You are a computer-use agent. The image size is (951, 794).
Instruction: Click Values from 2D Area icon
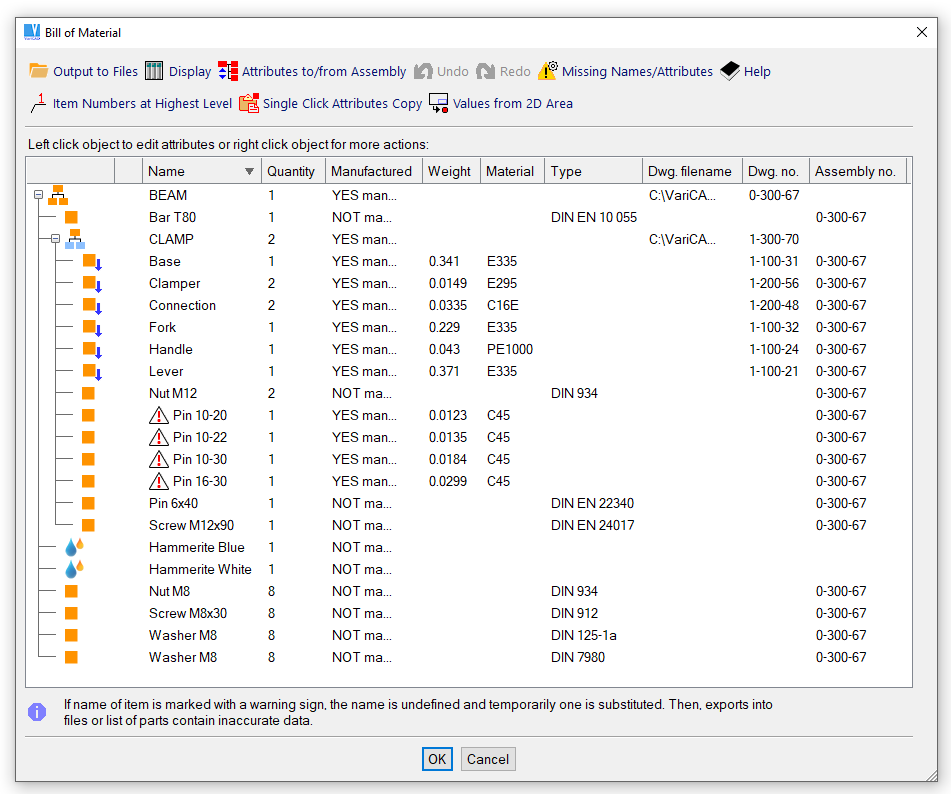click(x=438, y=103)
